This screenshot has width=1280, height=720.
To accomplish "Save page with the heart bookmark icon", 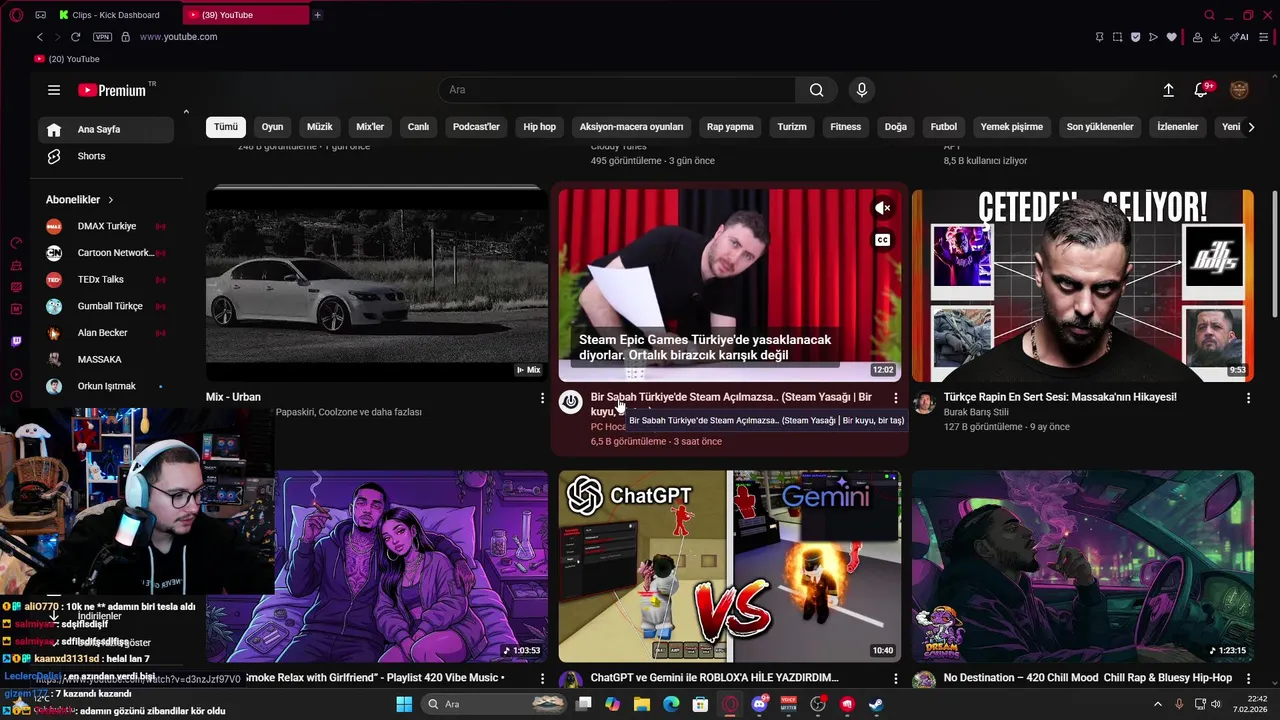I will pos(1171,37).
